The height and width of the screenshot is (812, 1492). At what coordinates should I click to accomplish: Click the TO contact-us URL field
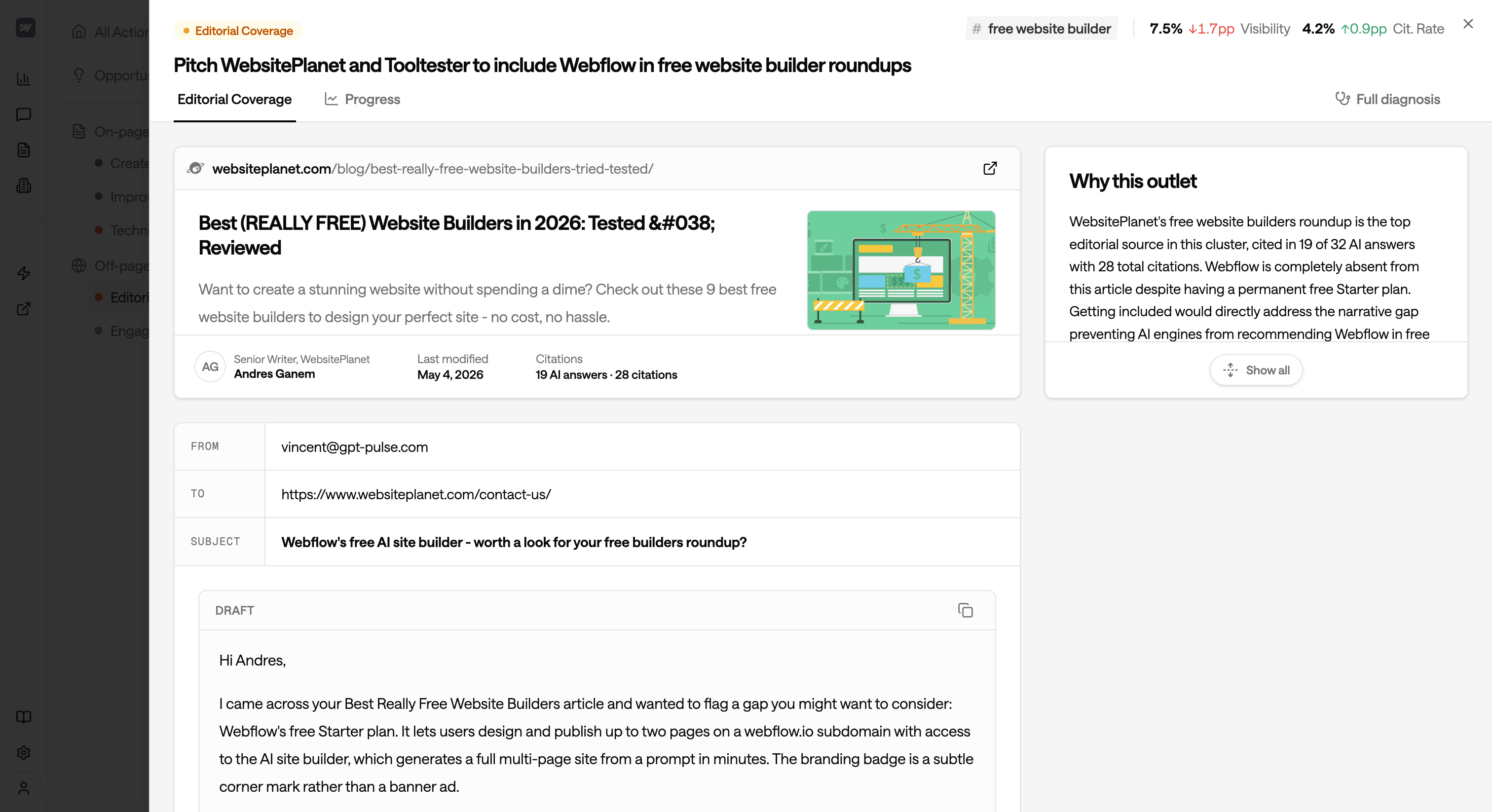[642, 494]
